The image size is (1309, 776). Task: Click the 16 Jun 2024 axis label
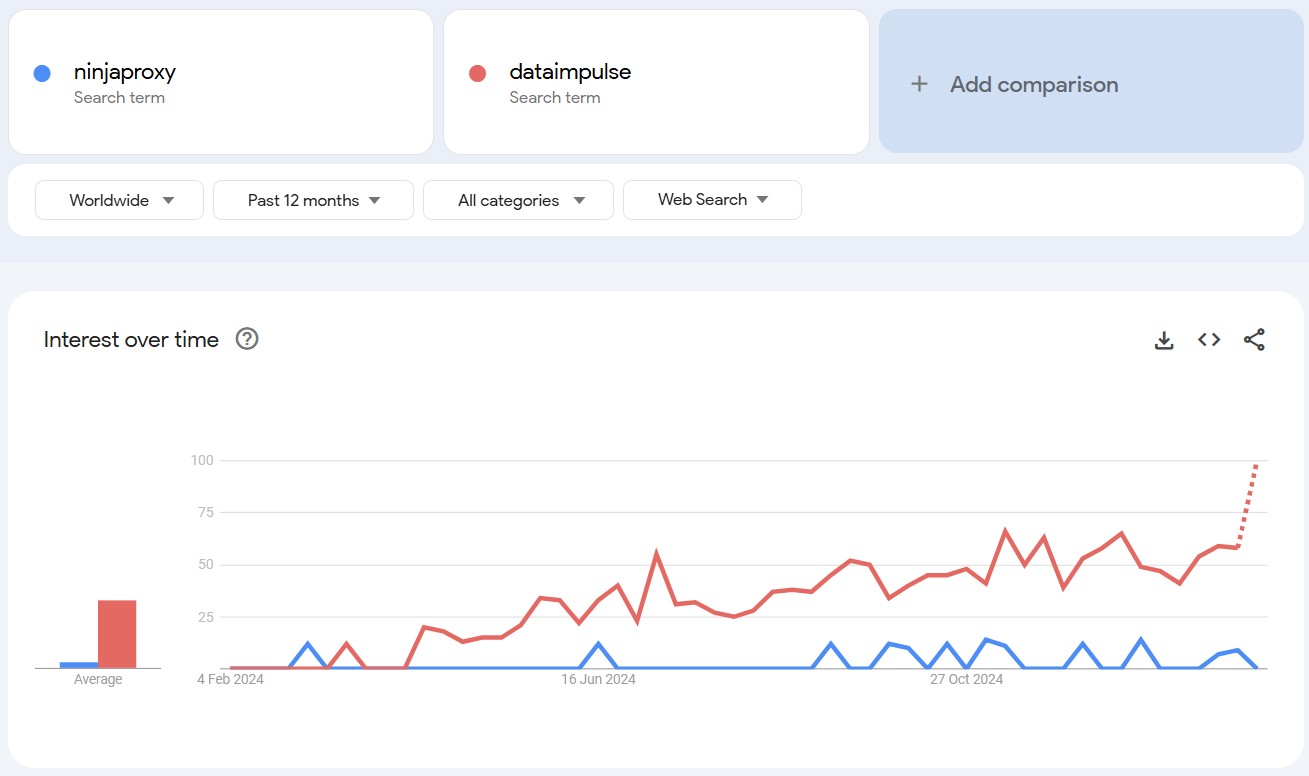[x=598, y=680]
